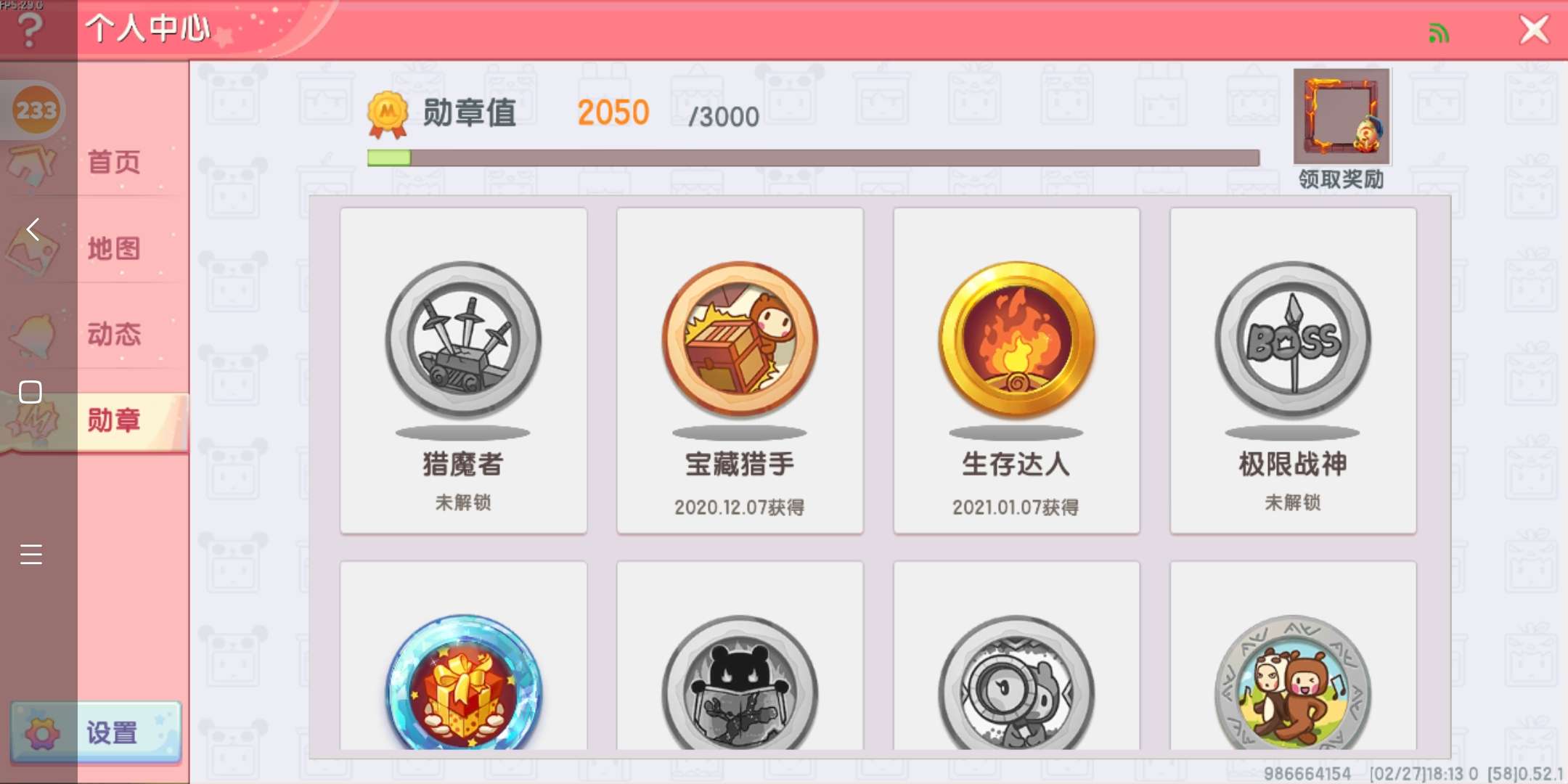
Task: Select the 勋章 tab
Action: 114,420
